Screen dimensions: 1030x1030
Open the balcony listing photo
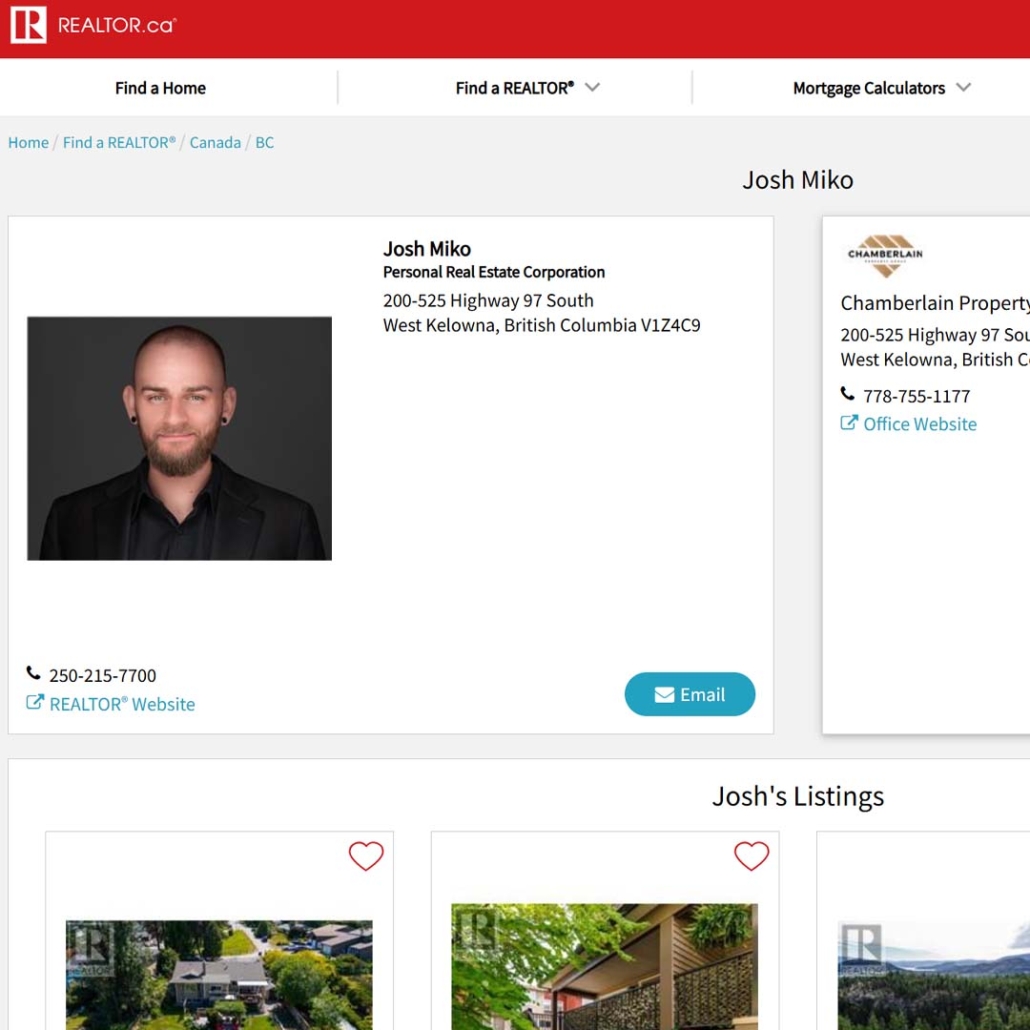604,966
